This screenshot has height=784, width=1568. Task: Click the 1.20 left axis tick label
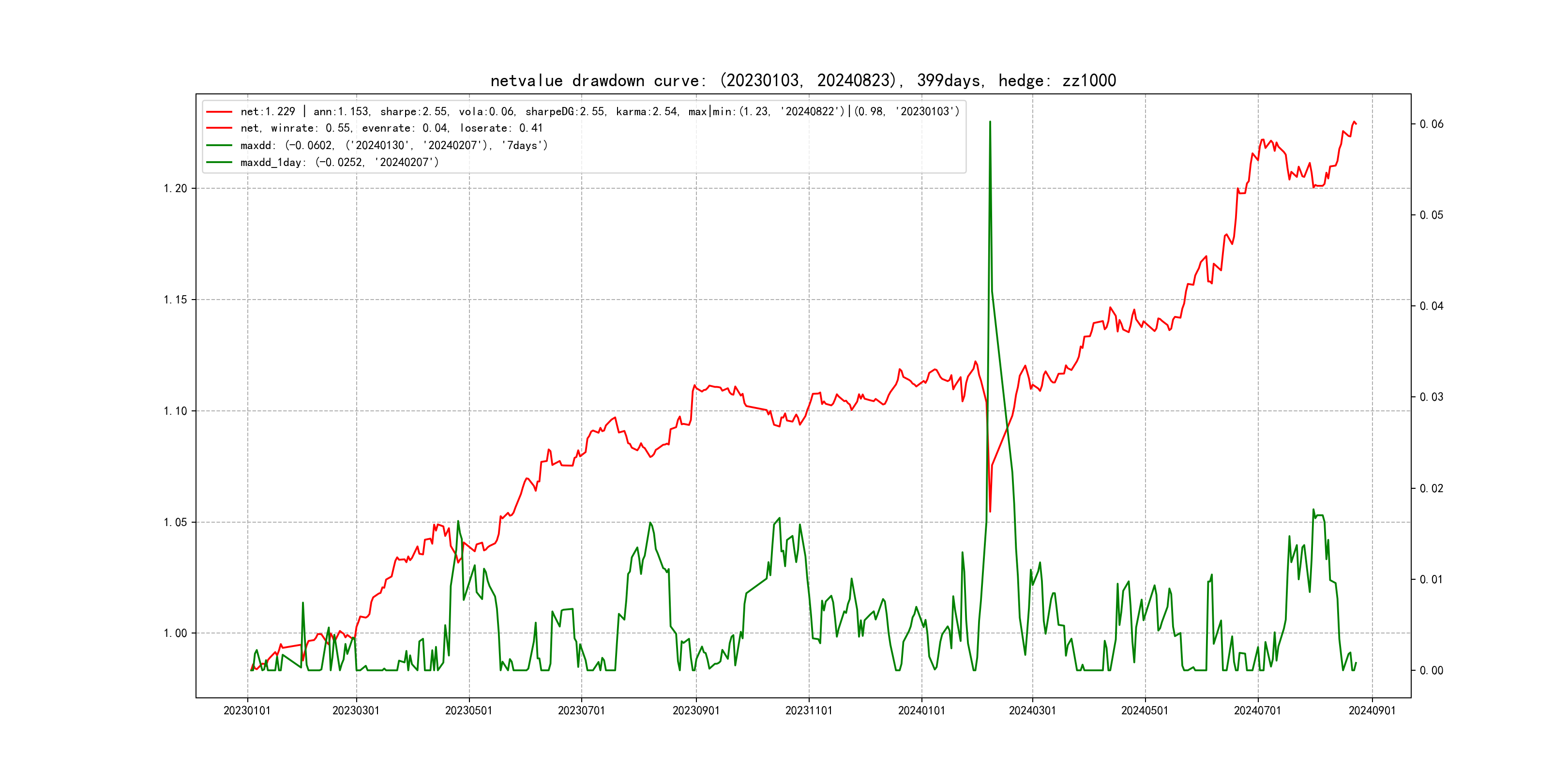(x=175, y=189)
